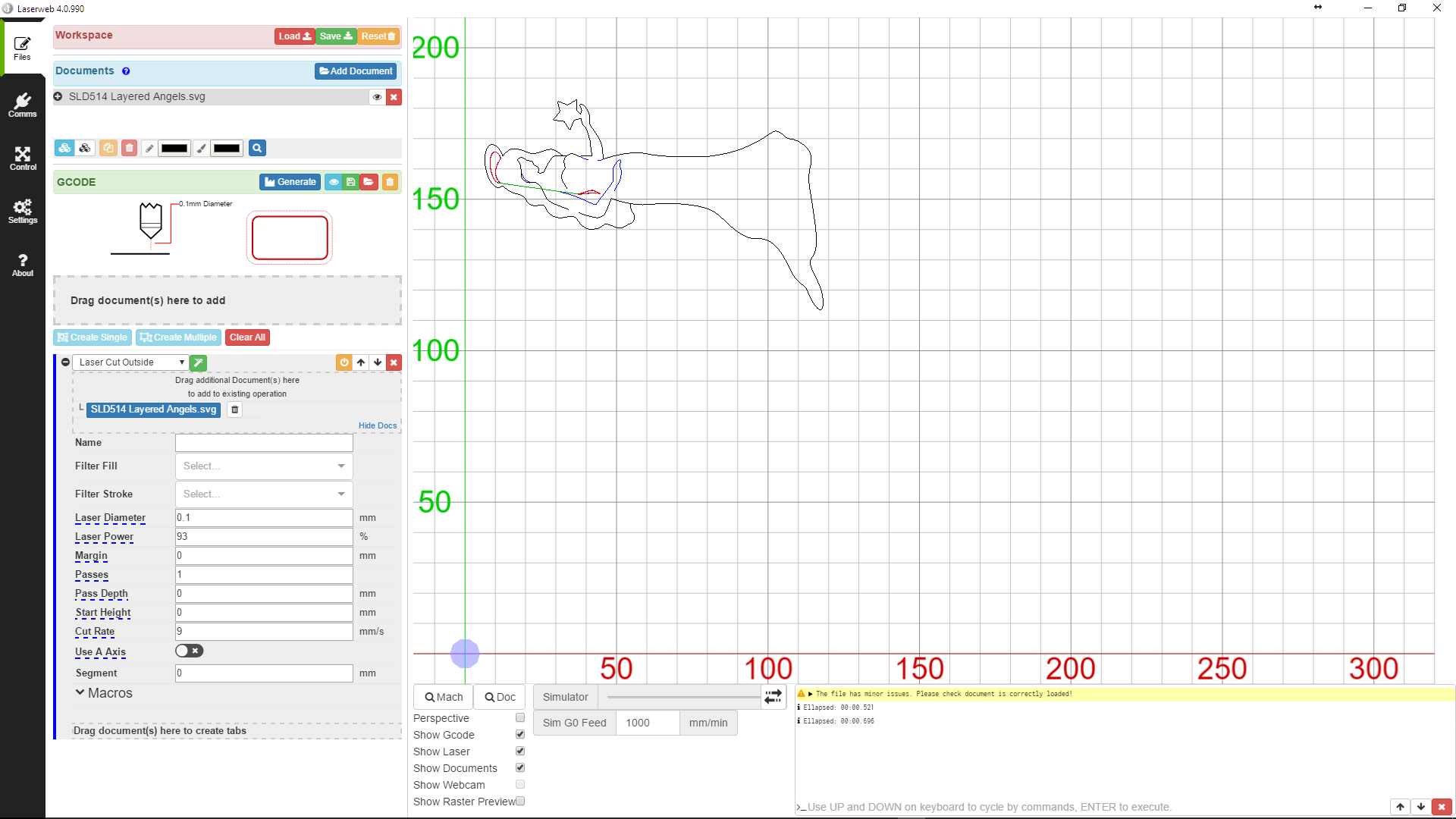
Task: Move operation down with arrow icon
Action: pyautogui.click(x=378, y=362)
